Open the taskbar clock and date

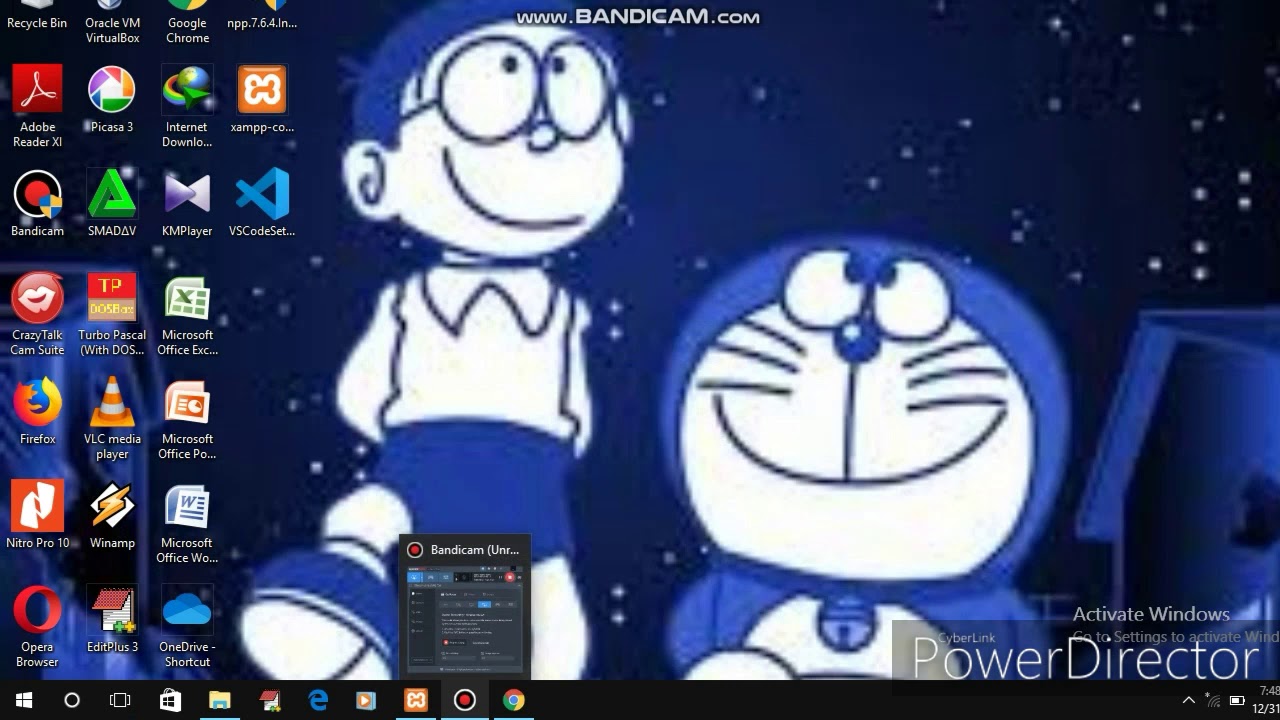(x=1268, y=700)
